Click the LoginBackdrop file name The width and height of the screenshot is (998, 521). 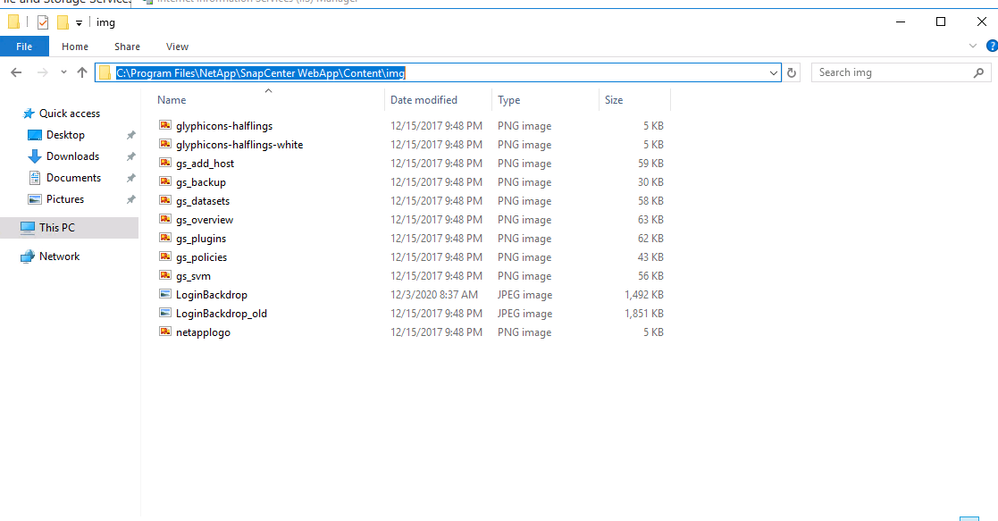211,295
